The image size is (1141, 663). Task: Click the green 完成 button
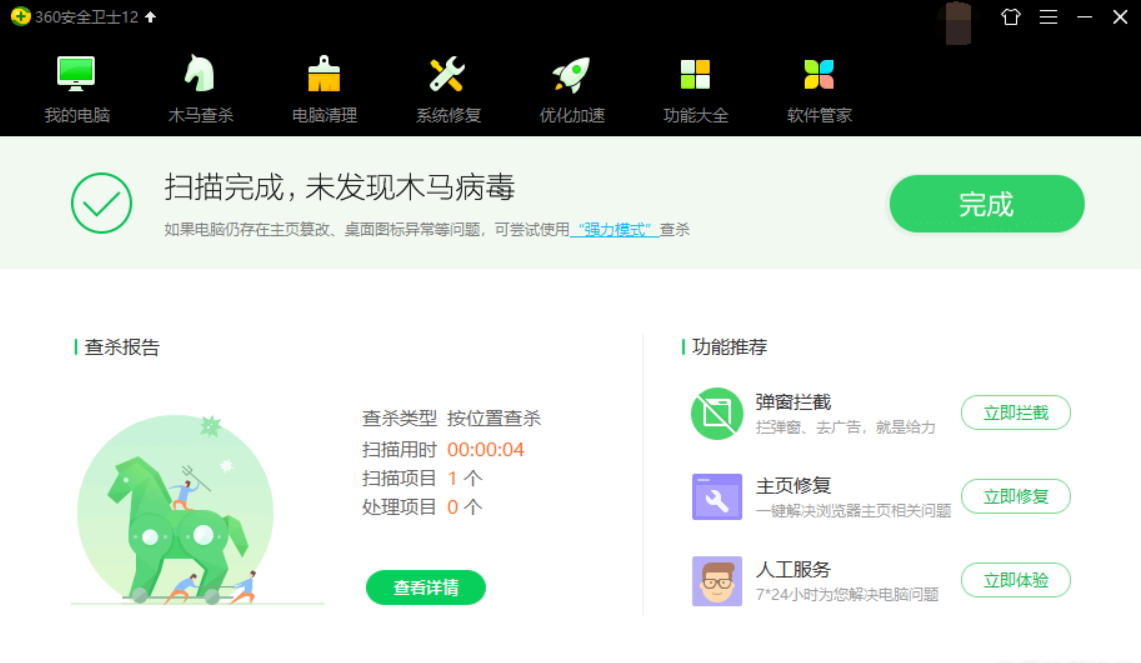986,204
